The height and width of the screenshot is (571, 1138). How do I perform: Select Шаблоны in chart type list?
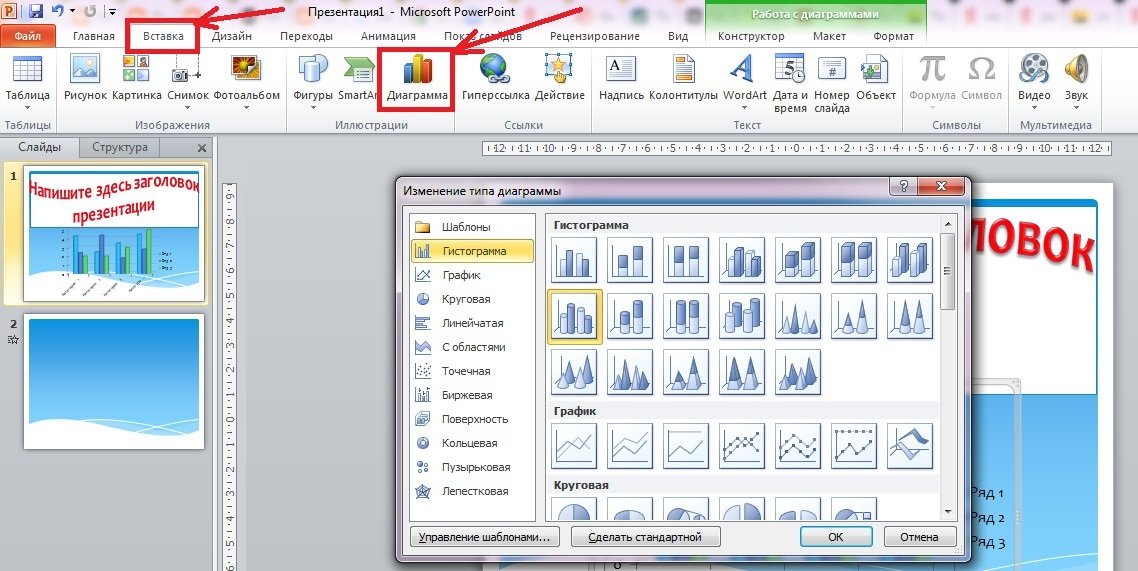point(472,227)
